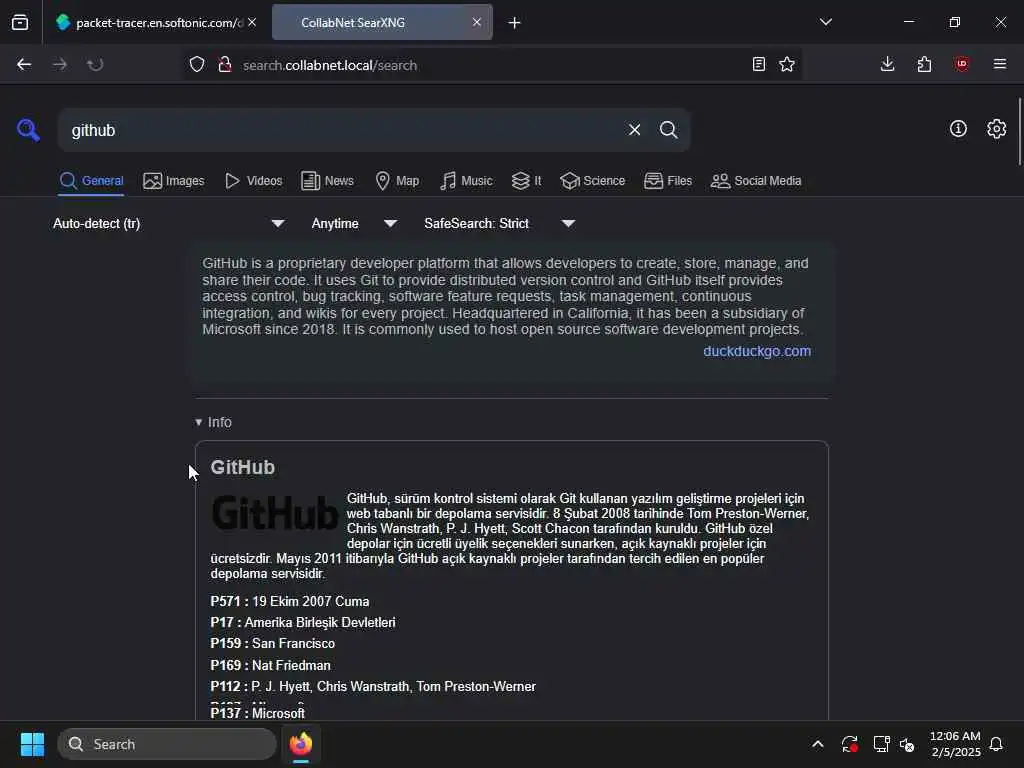Click the sync tray icon with red dot
This screenshot has width=1024, height=768.
tap(849, 744)
